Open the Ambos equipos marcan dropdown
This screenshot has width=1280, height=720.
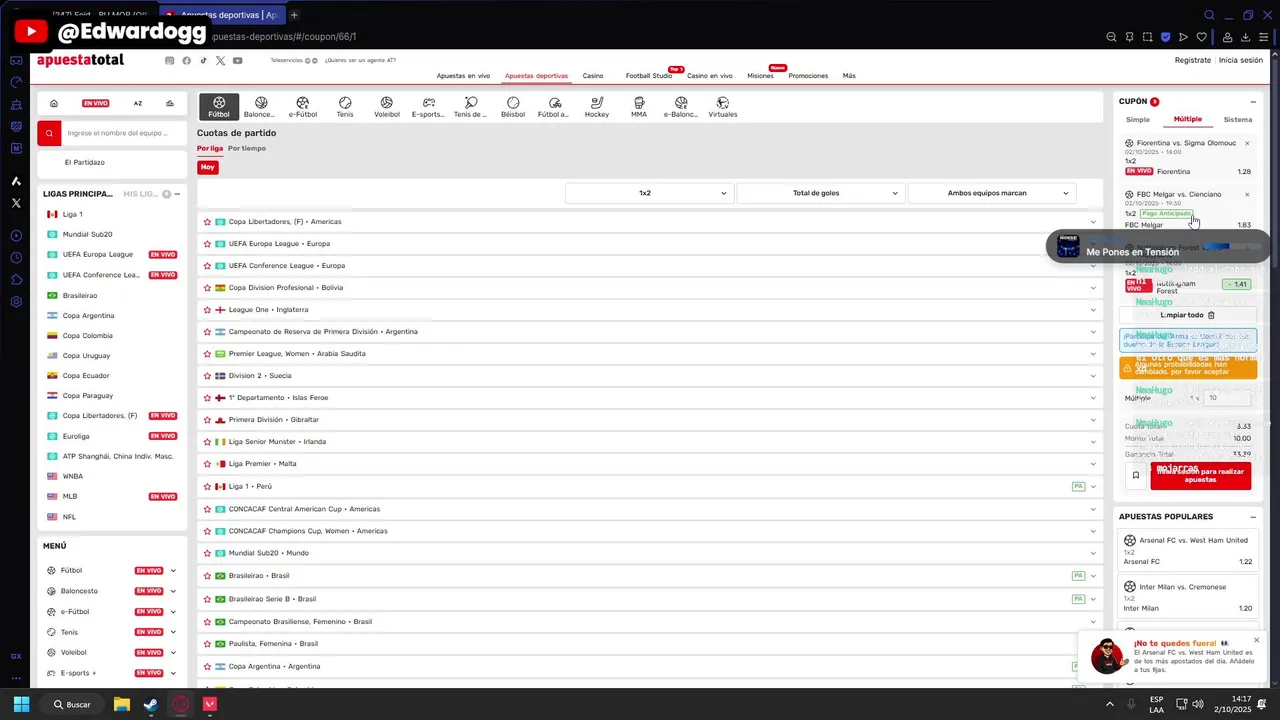(x=991, y=193)
